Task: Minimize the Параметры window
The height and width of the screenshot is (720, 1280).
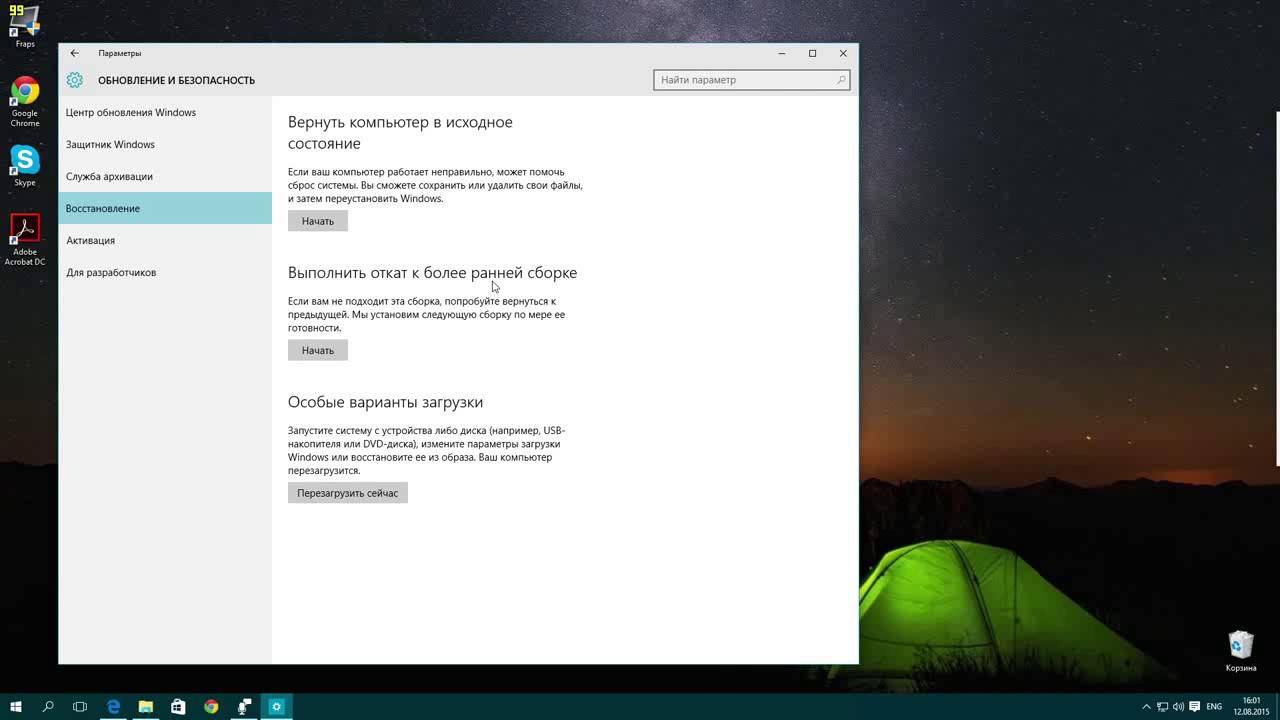Action: point(781,53)
